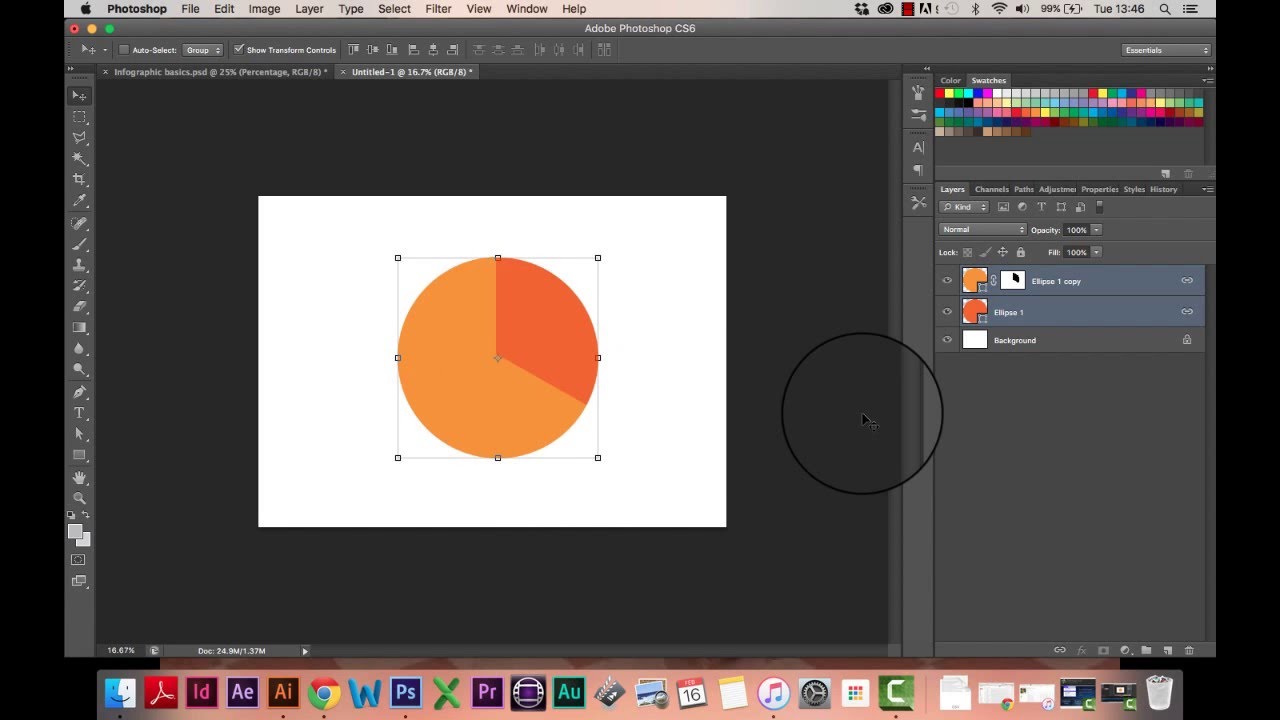Open the layer filter Kind dropdown

click(964, 207)
